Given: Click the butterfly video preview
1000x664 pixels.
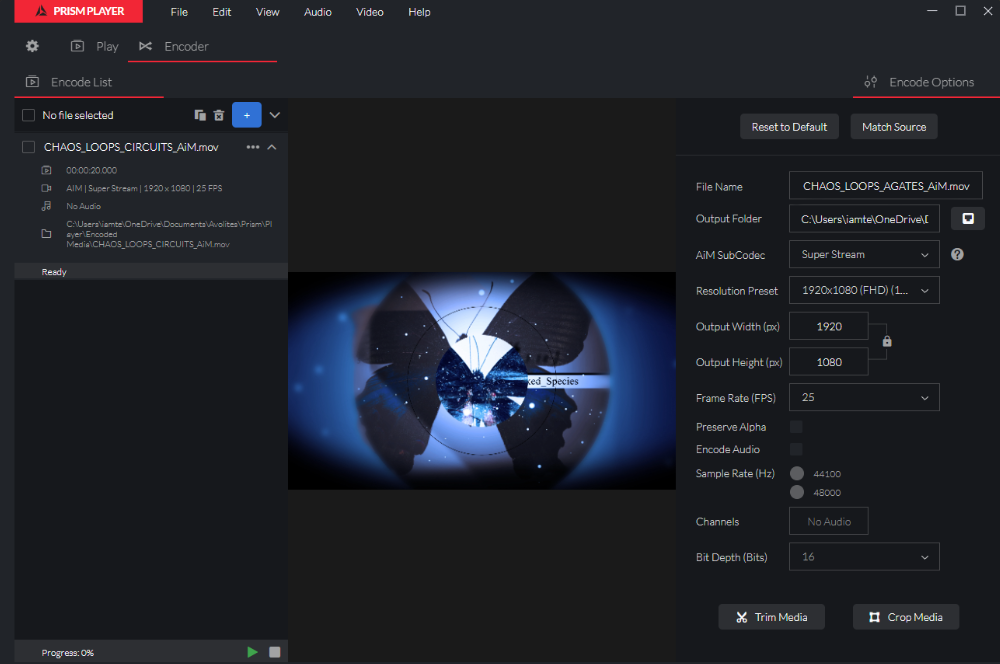Looking at the screenshot, I should click(x=482, y=381).
